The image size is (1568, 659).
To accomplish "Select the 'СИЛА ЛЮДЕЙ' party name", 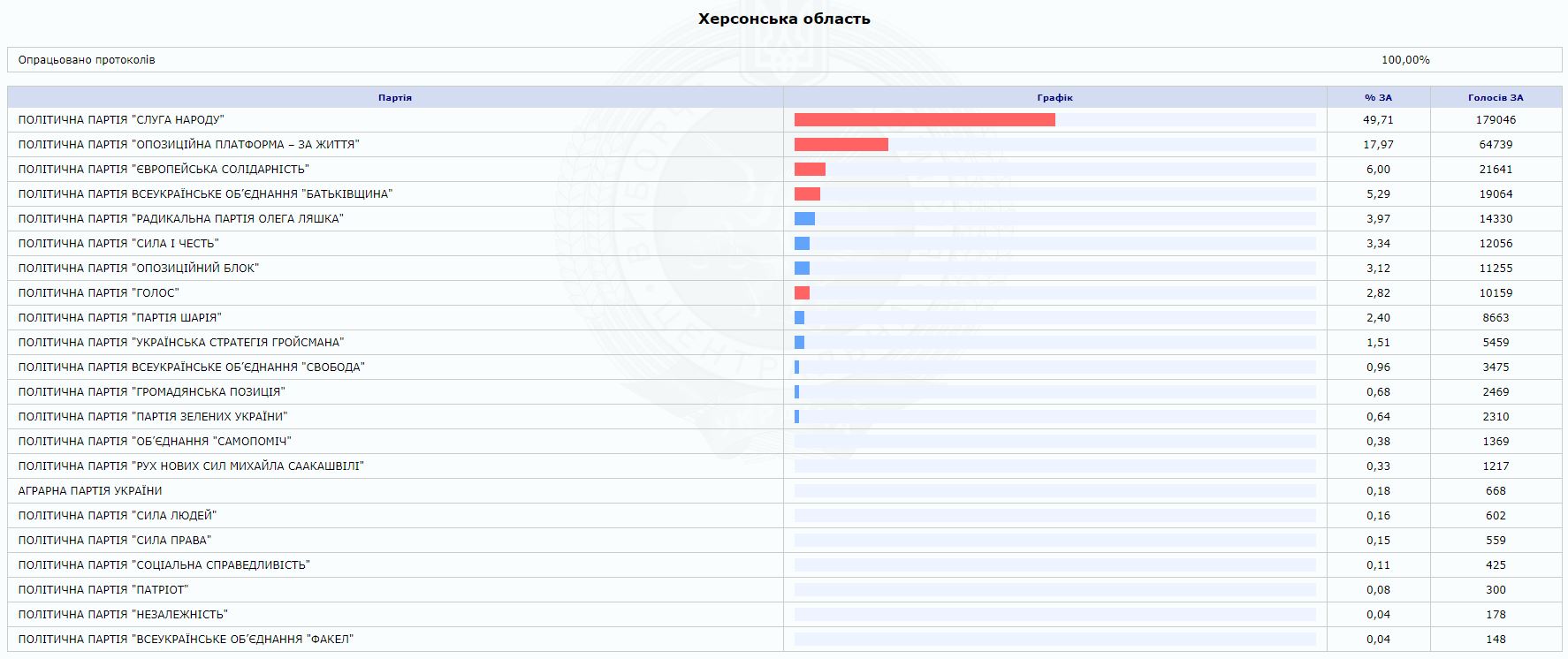I will [117, 516].
